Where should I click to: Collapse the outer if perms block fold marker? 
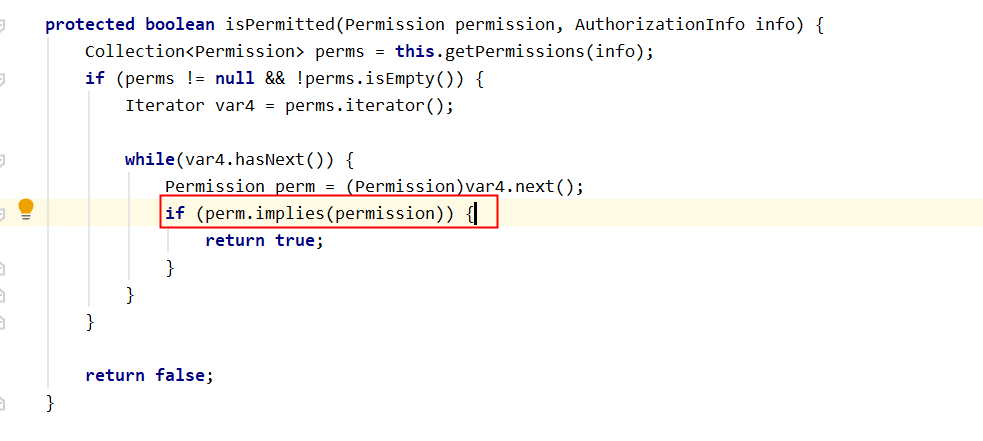point(3,78)
